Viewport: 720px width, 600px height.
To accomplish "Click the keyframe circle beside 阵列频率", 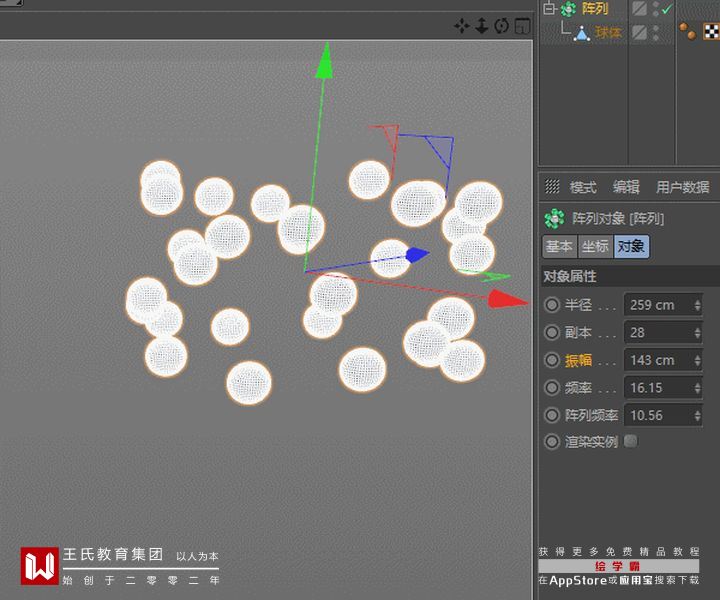I will point(551,415).
